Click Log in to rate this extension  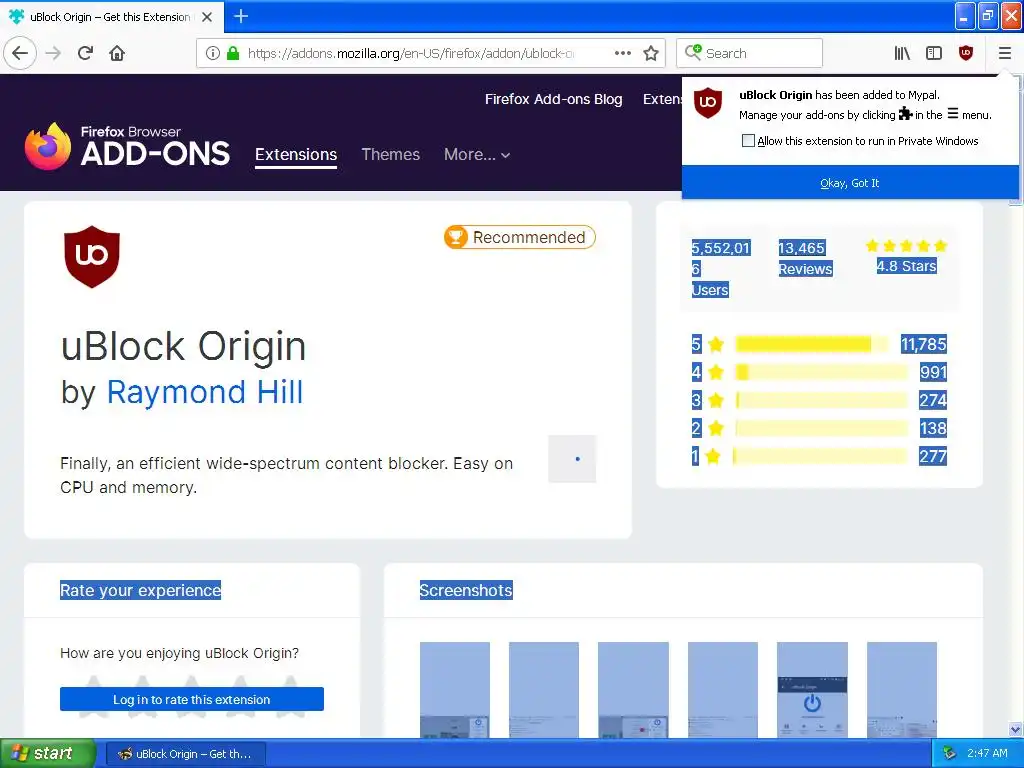pyautogui.click(x=191, y=699)
